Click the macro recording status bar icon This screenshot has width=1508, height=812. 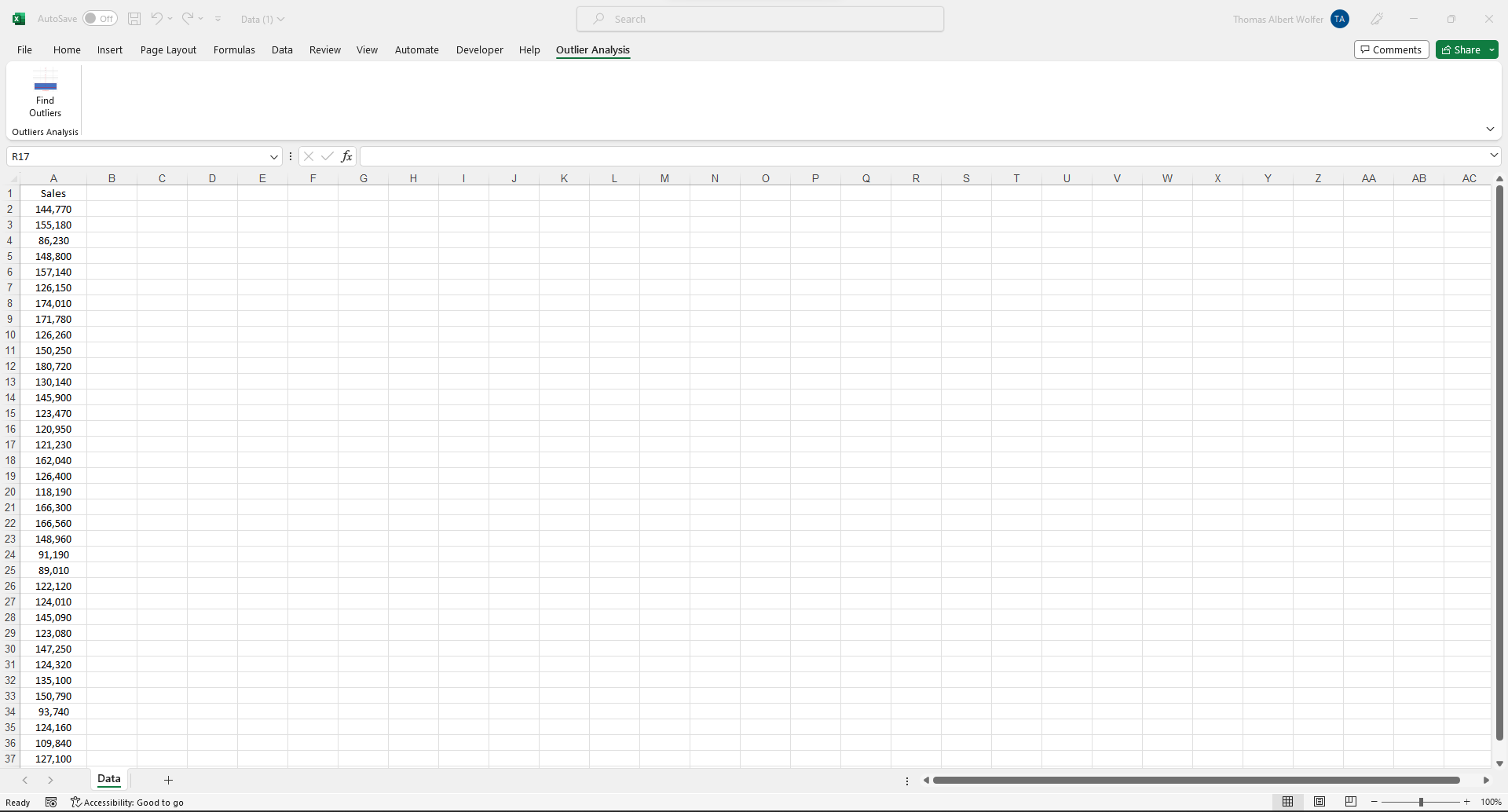51,802
